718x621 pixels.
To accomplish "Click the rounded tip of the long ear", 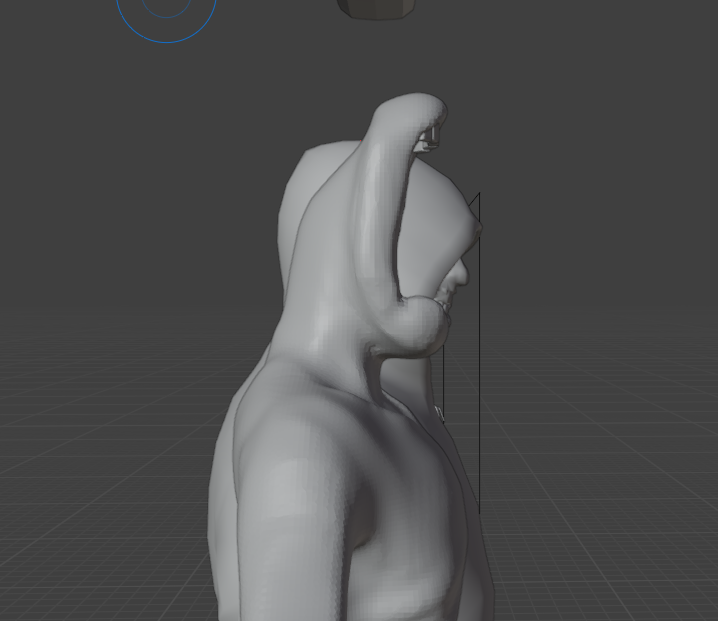I will tap(420, 106).
